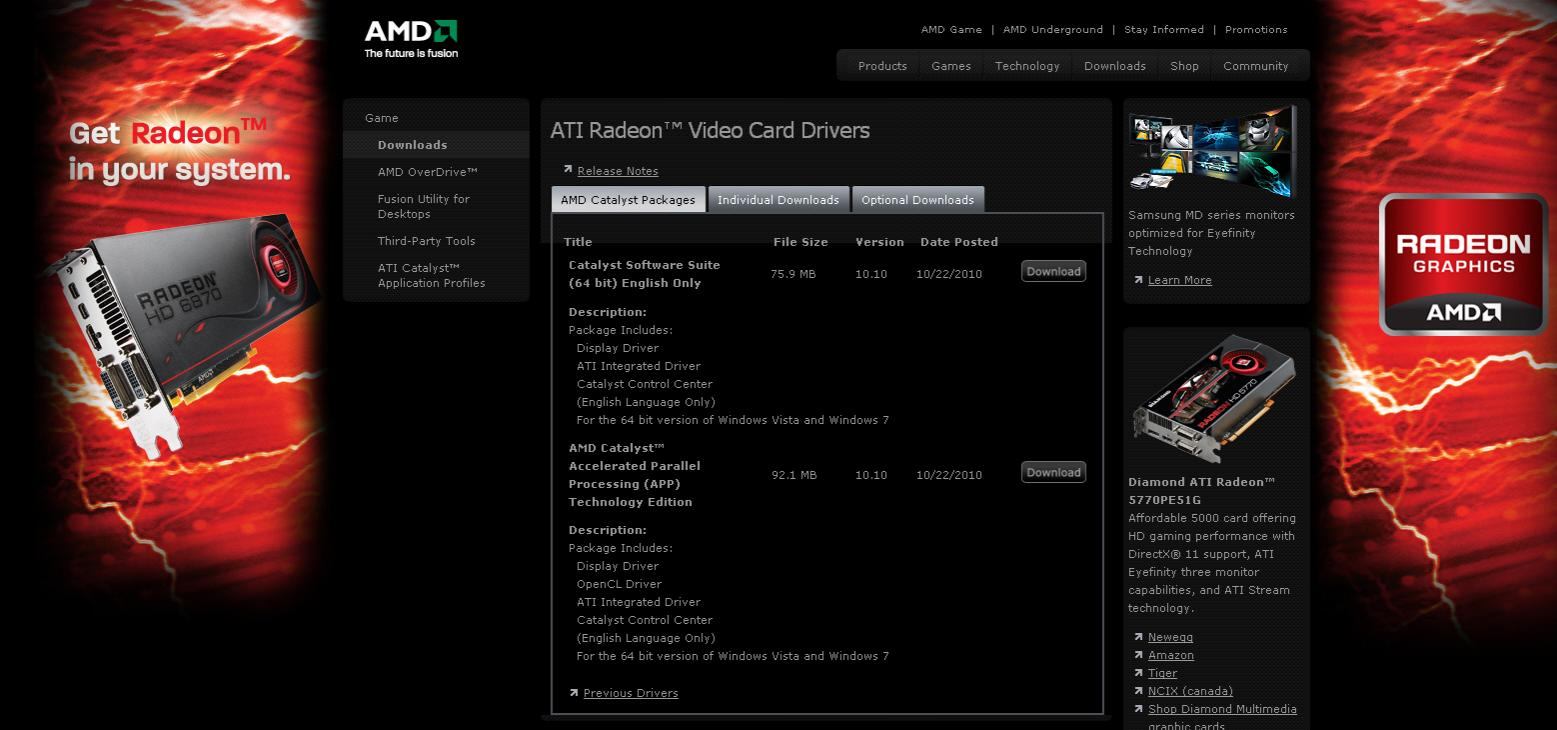Click the OpenCL Driver line
1557x730 pixels.
point(619,584)
